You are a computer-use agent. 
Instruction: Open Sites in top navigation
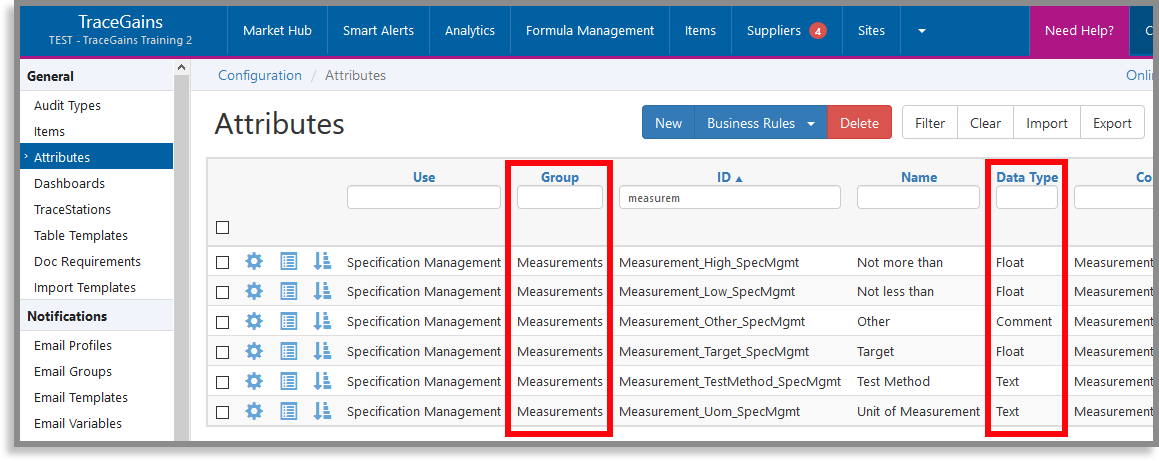tap(871, 31)
